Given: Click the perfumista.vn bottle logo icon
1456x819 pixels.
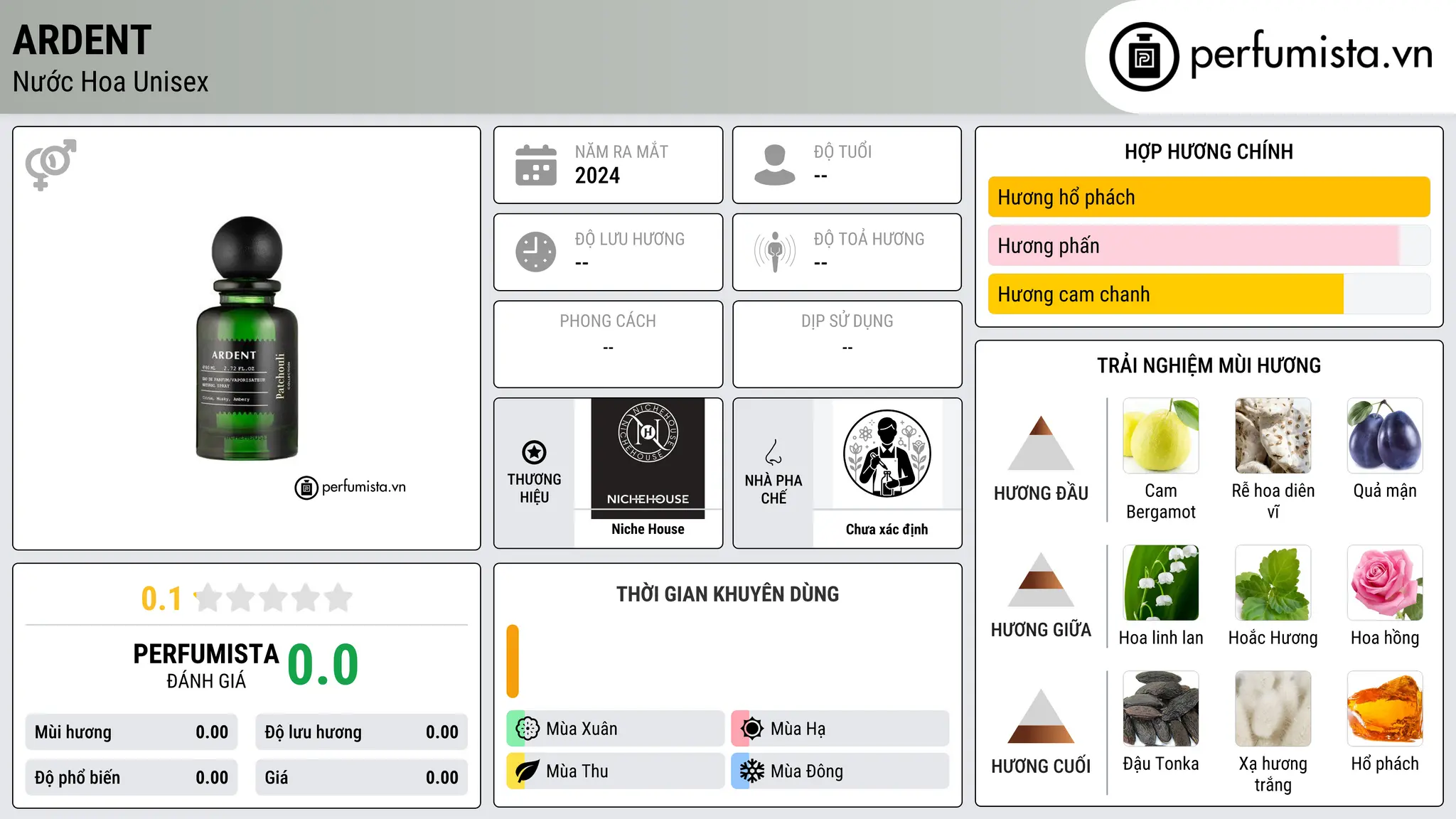Looking at the screenshot, I should [1144, 57].
